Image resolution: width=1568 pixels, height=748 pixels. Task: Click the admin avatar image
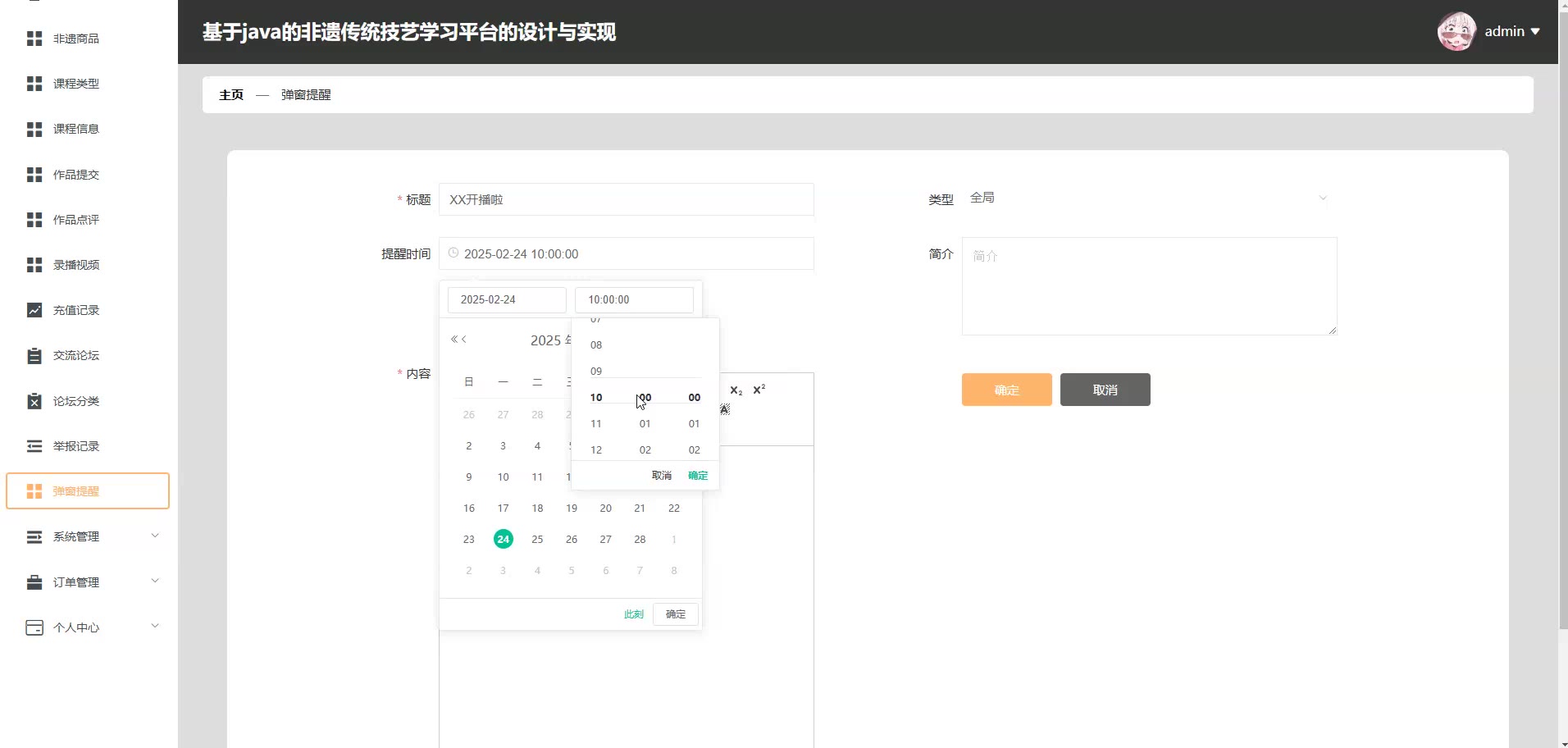pos(1456,32)
